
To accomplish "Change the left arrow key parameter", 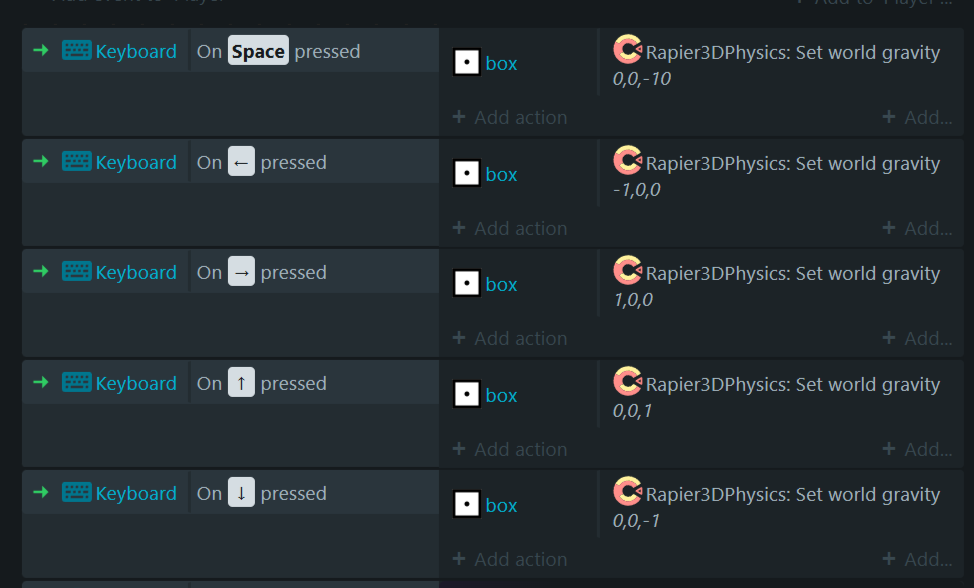I will (241, 161).
